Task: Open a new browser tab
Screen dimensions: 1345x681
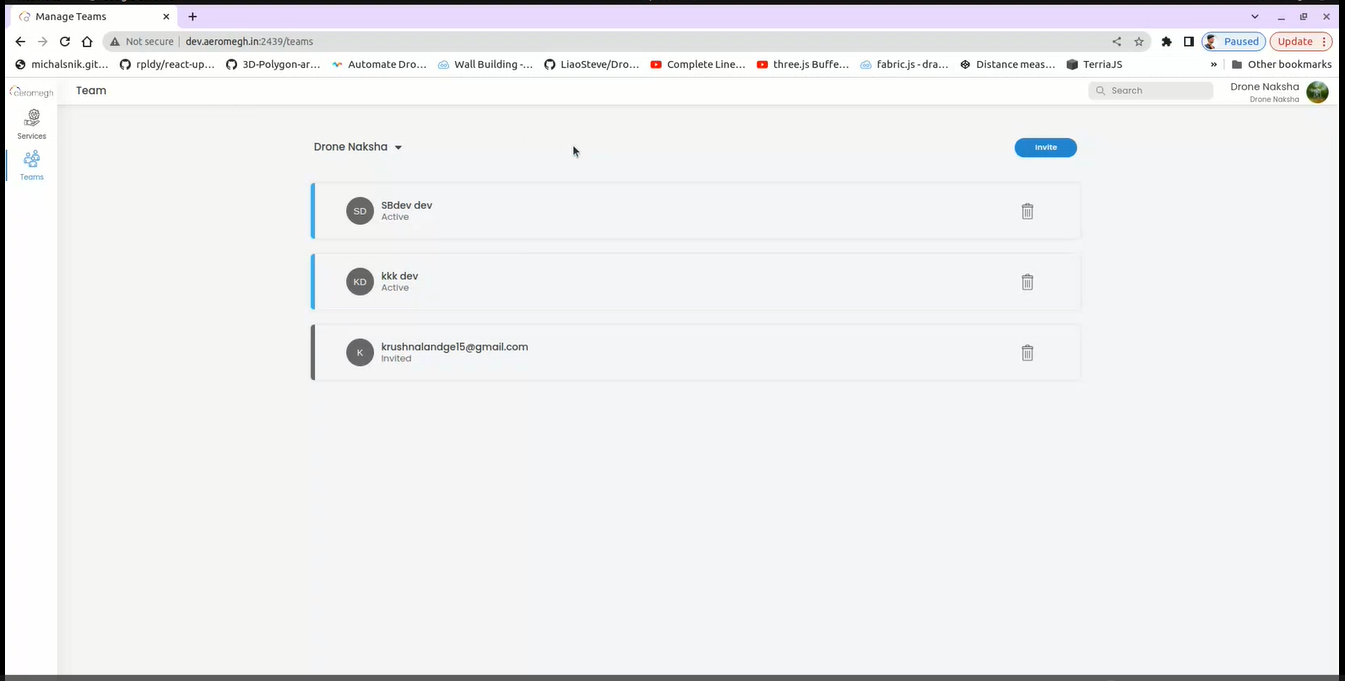Action: [x=193, y=17]
